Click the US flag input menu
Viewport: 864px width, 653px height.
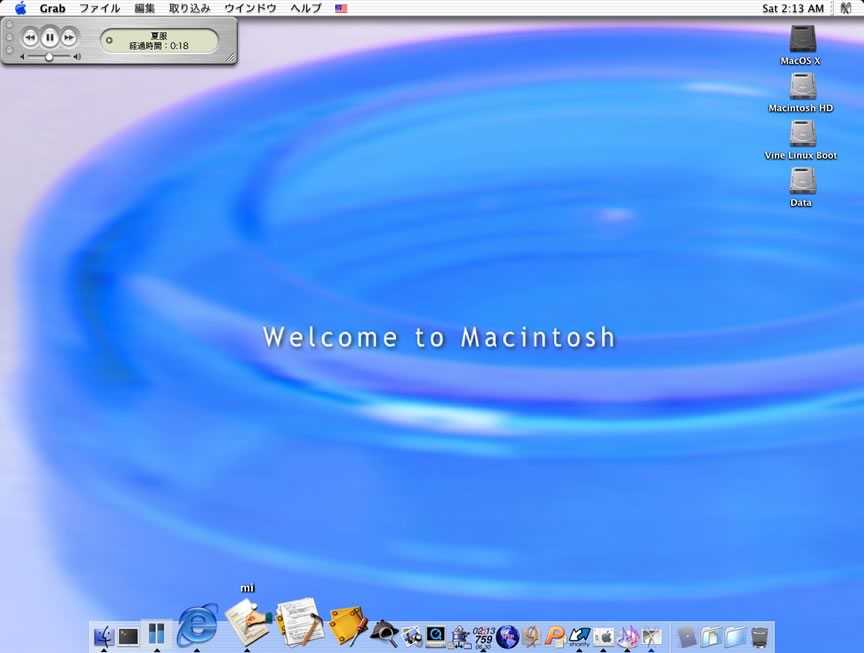tap(341, 8)
